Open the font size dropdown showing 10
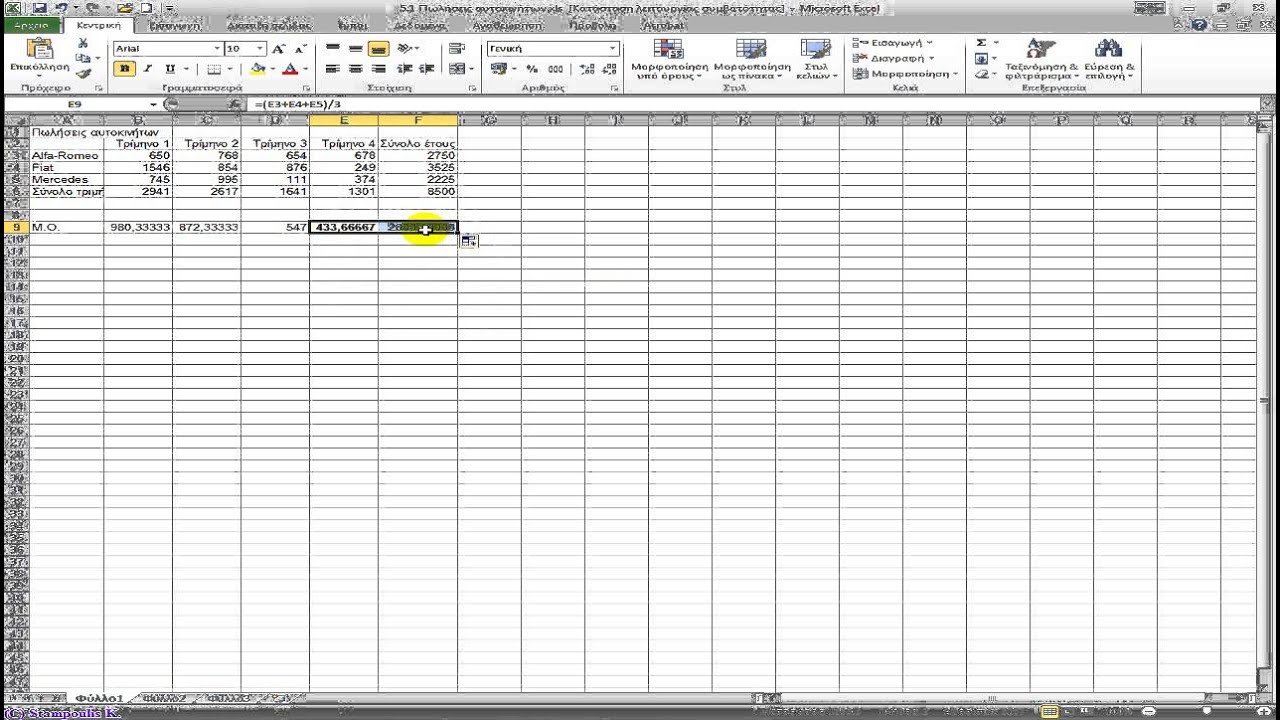This screenshot has height=720, width=1280. point(261,48)
